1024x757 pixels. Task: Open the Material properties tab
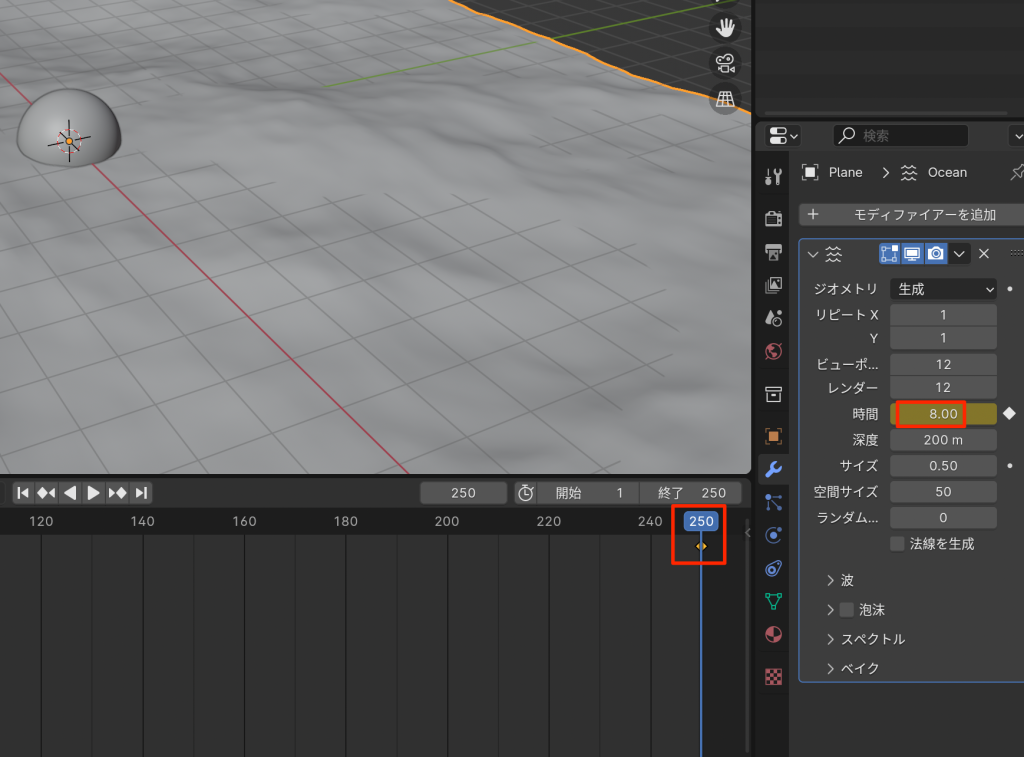(773, 635)
